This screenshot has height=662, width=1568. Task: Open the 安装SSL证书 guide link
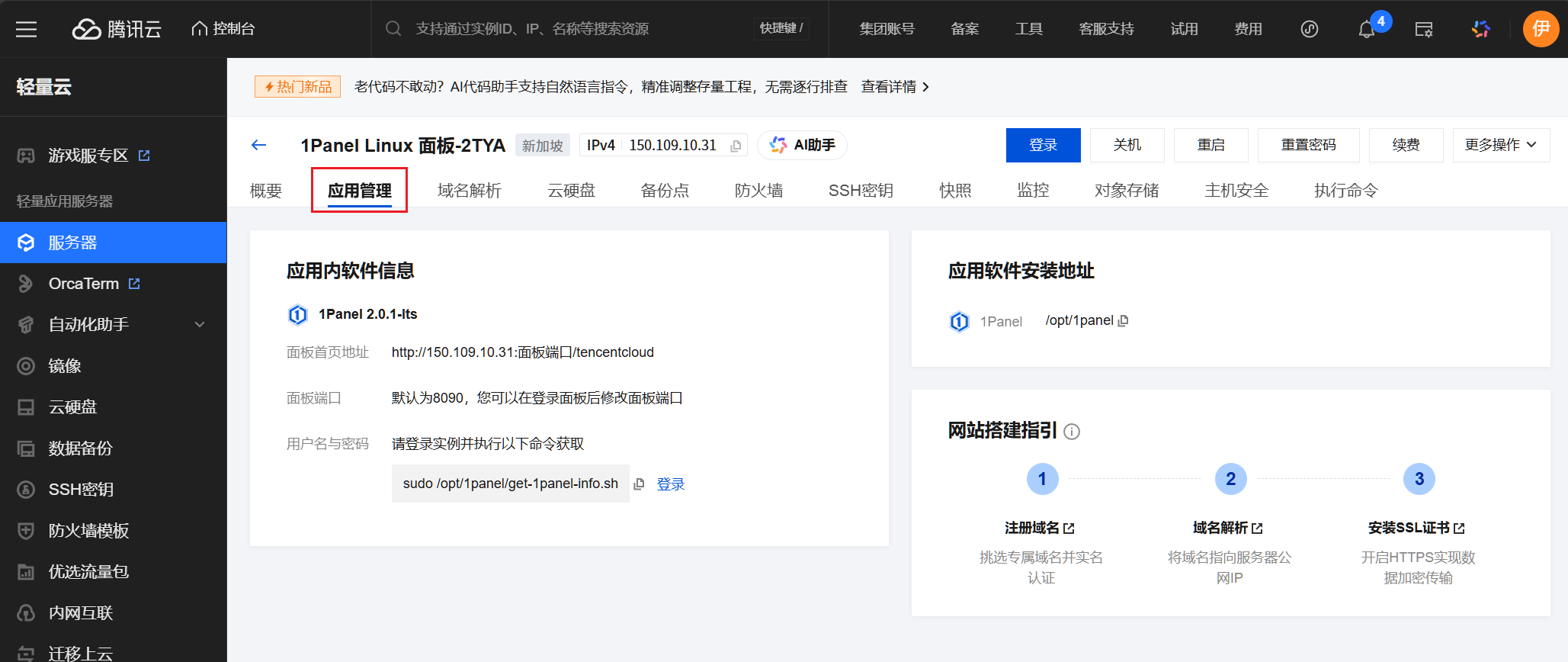[x=1416, y=528]
